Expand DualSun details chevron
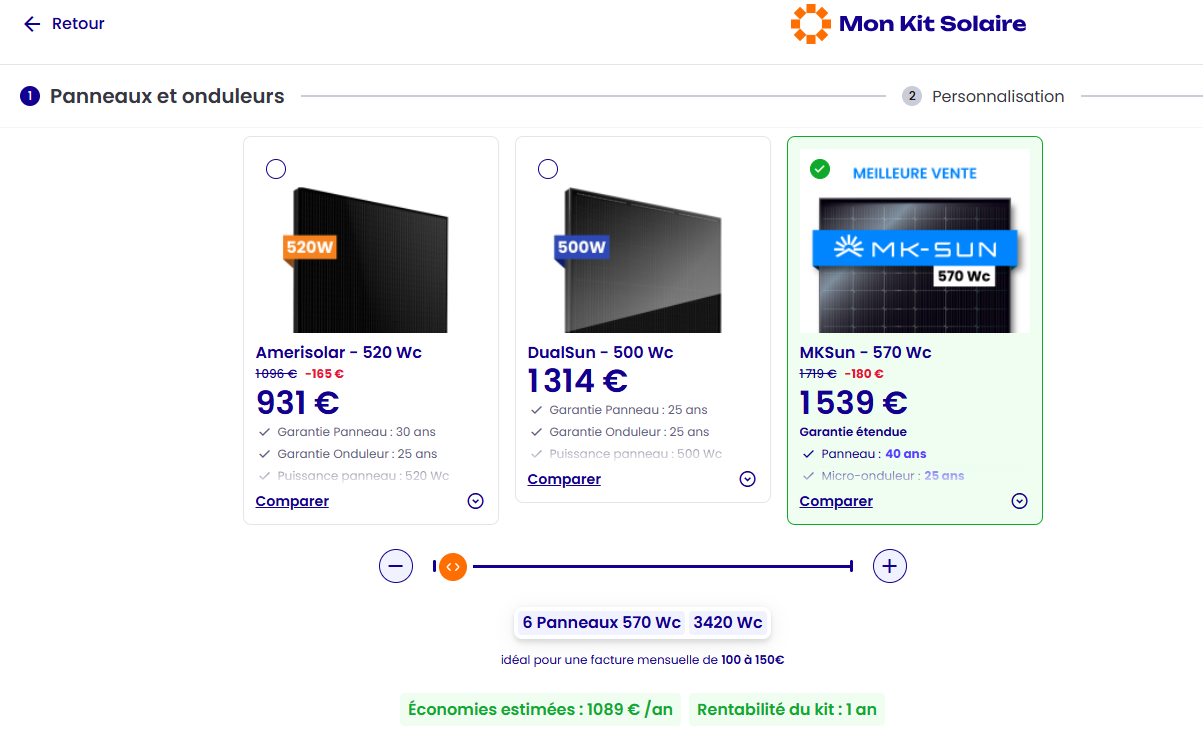This screenshot has height=734, width=1203. point(748,480)
